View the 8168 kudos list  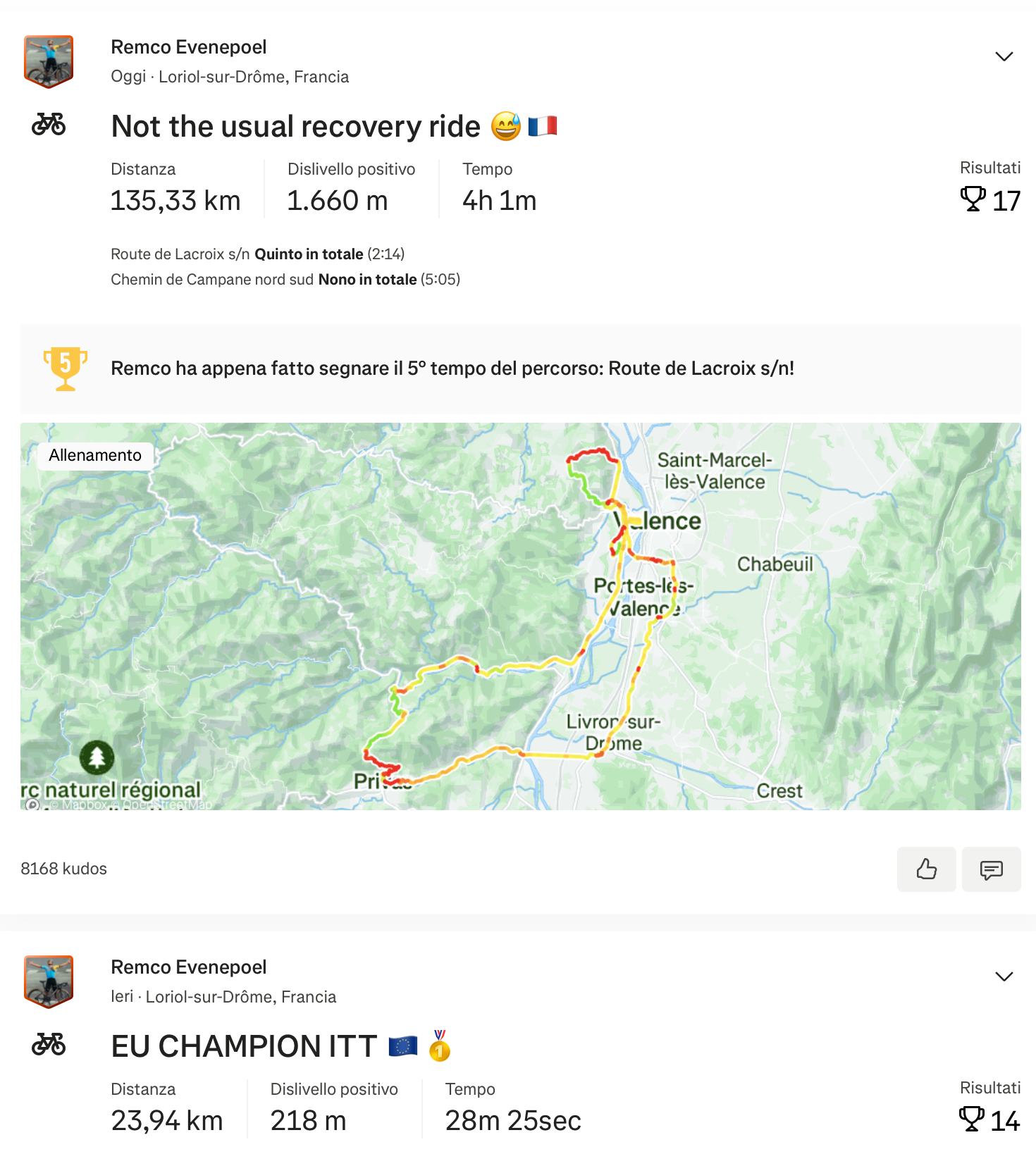pos(63,869)
